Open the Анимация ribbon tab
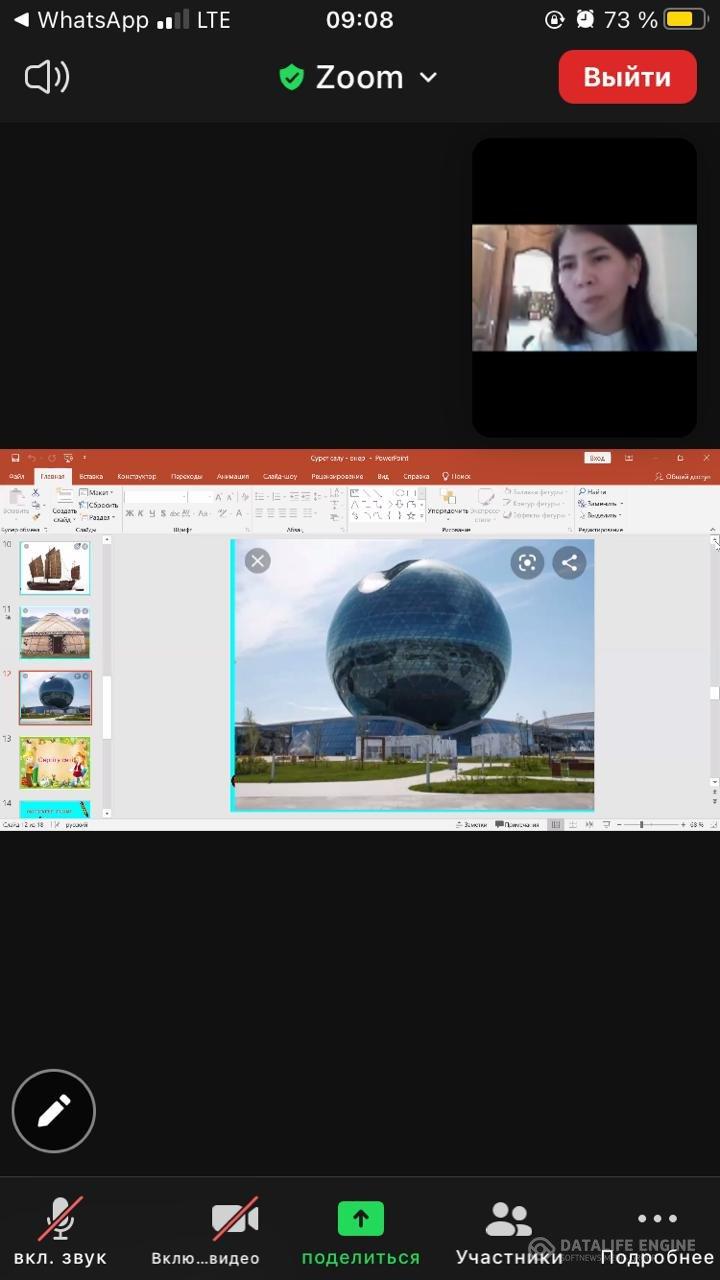 [232, 477]
